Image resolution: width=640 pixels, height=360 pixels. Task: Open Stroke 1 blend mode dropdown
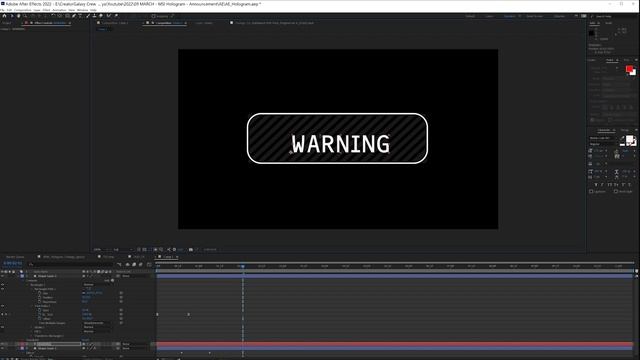96,327
